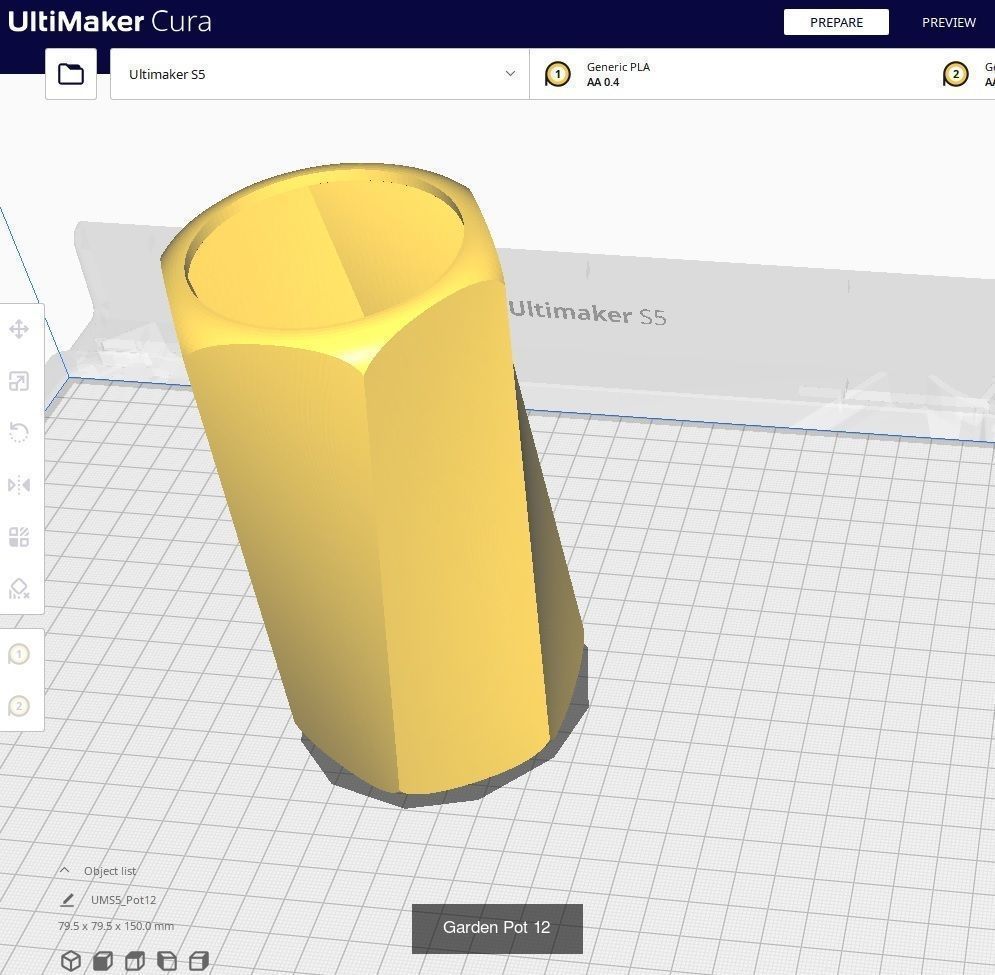
Task: Select UMS5_Pot12 in object list
Action: [x=123, y=900]
